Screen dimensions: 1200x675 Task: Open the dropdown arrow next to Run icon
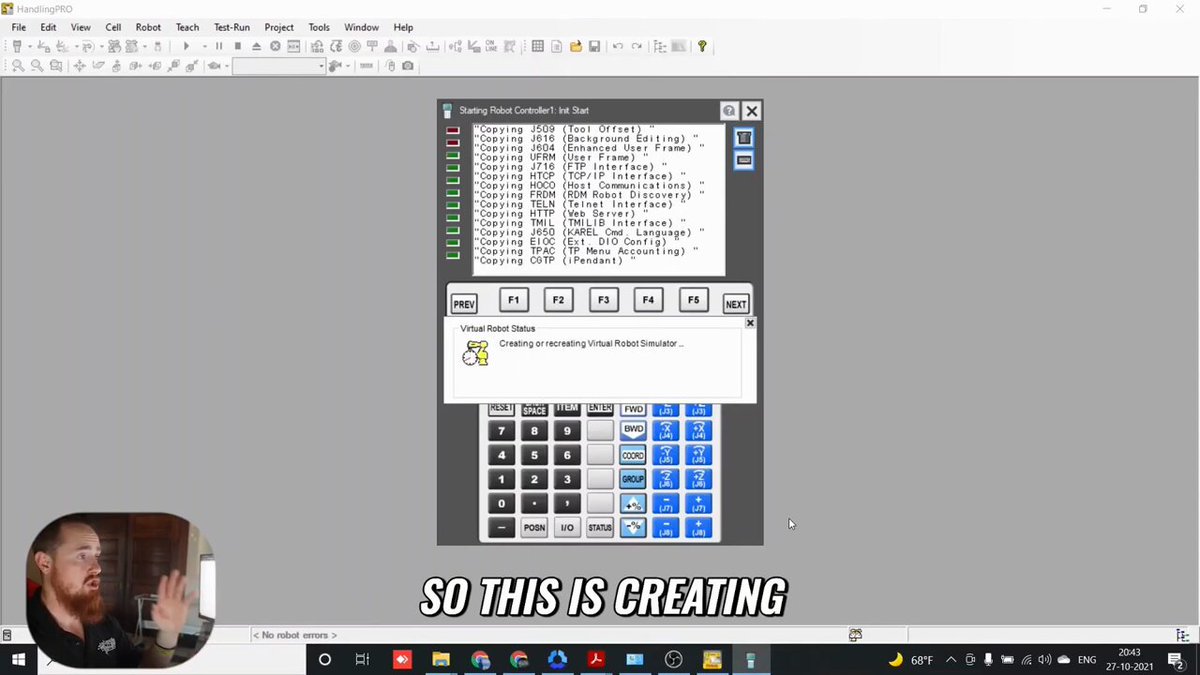pyautogui.click(x=203, y=46)
